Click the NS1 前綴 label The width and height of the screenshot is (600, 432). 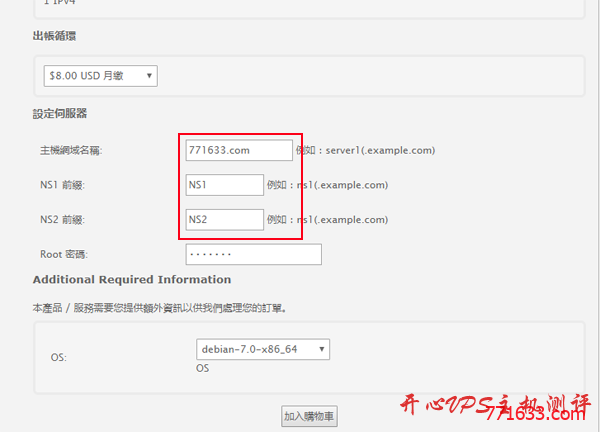(x=64, y=185)
